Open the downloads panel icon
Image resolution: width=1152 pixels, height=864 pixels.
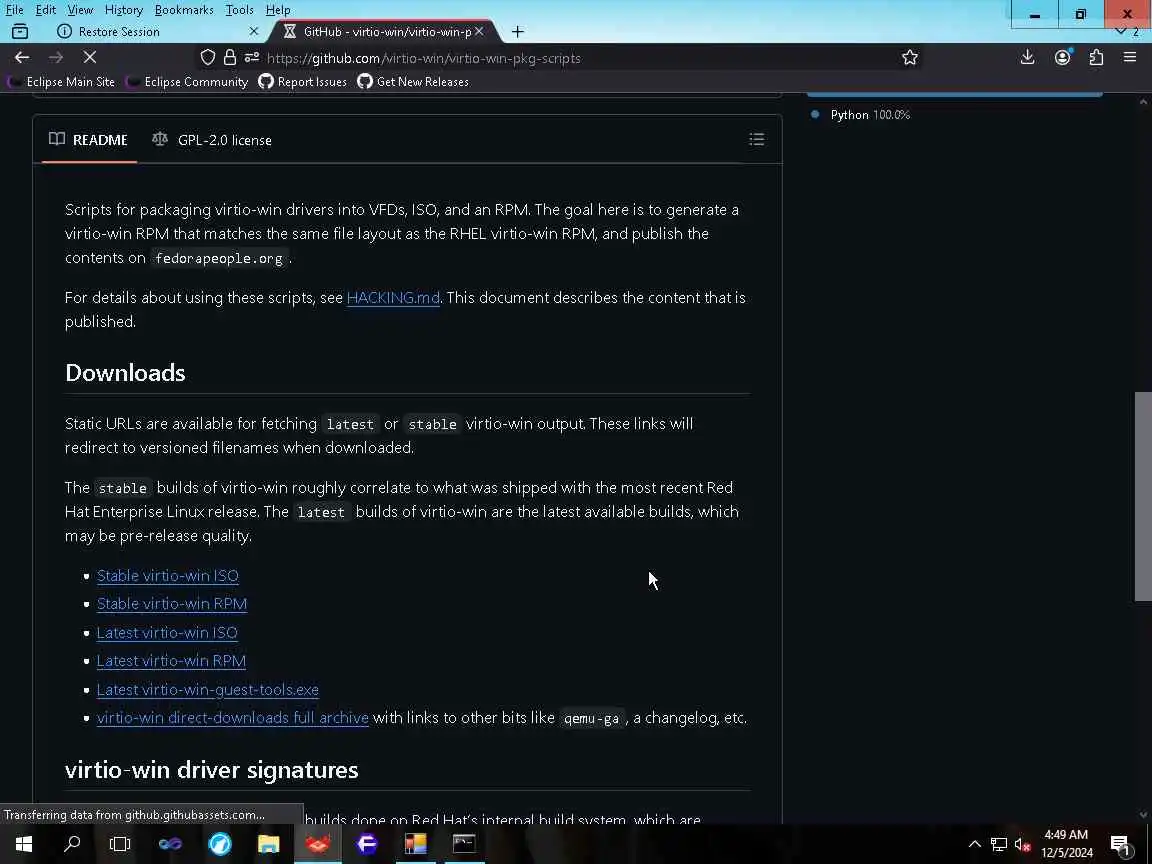pyautogui.click(x=1027, y=57)
